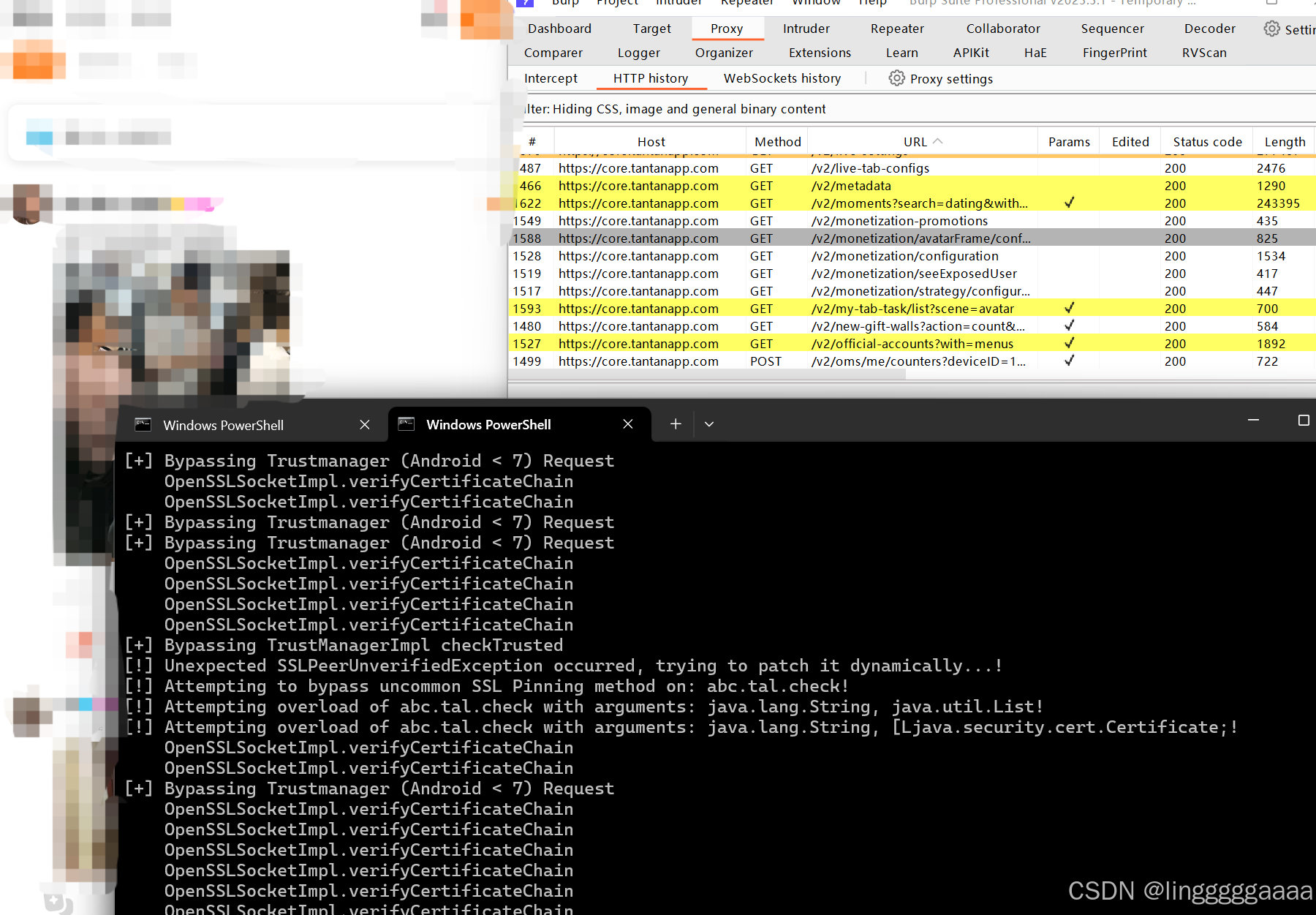Open the Collaborator tab
Viewport: 1316px width, 915px height.
pyautogui.click(x=1003, y=29)
